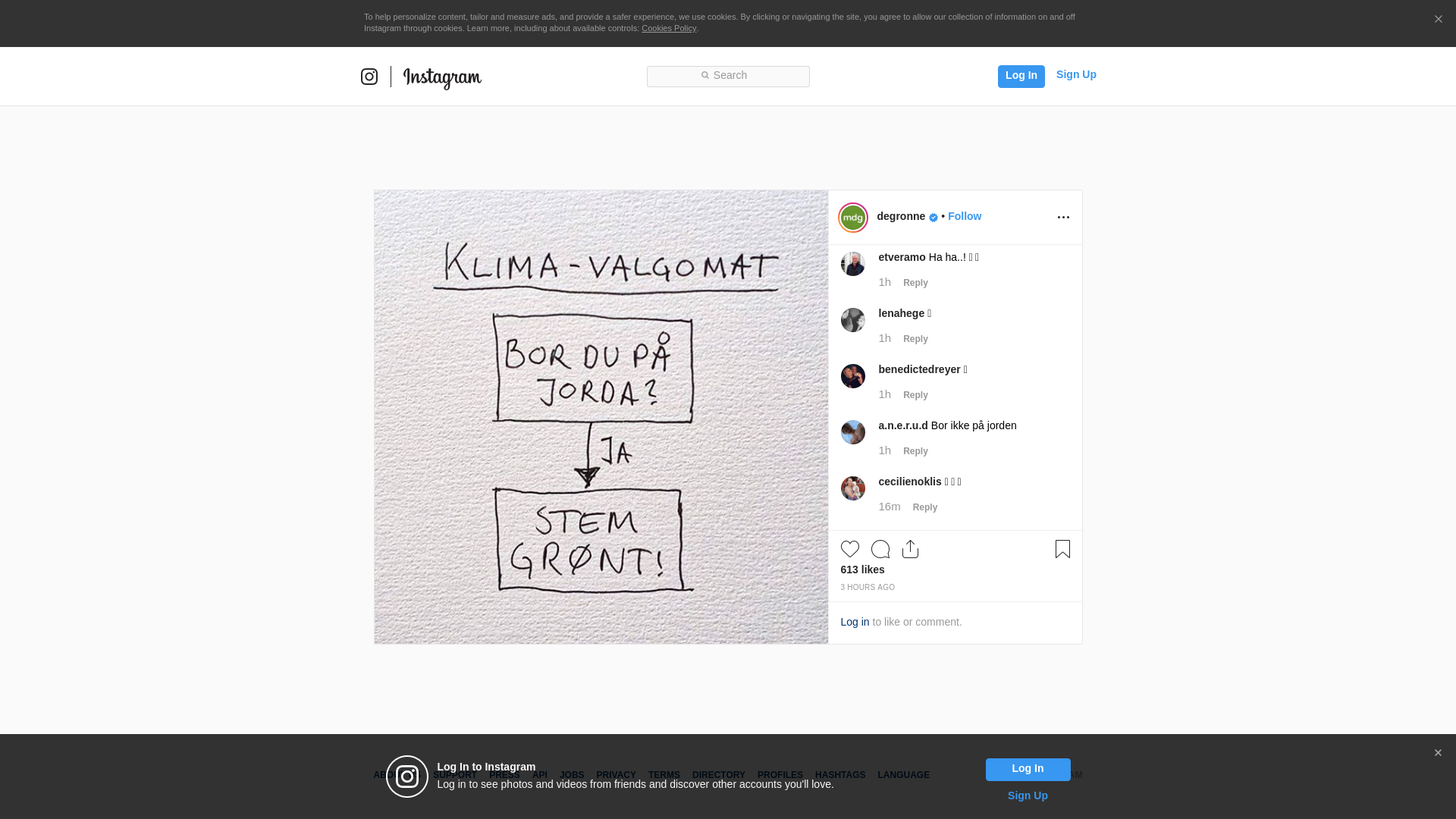The height and width of the screenshot is (819, 1456).
Task: Click cecilienoklis's profile picture
Action: 852,488
